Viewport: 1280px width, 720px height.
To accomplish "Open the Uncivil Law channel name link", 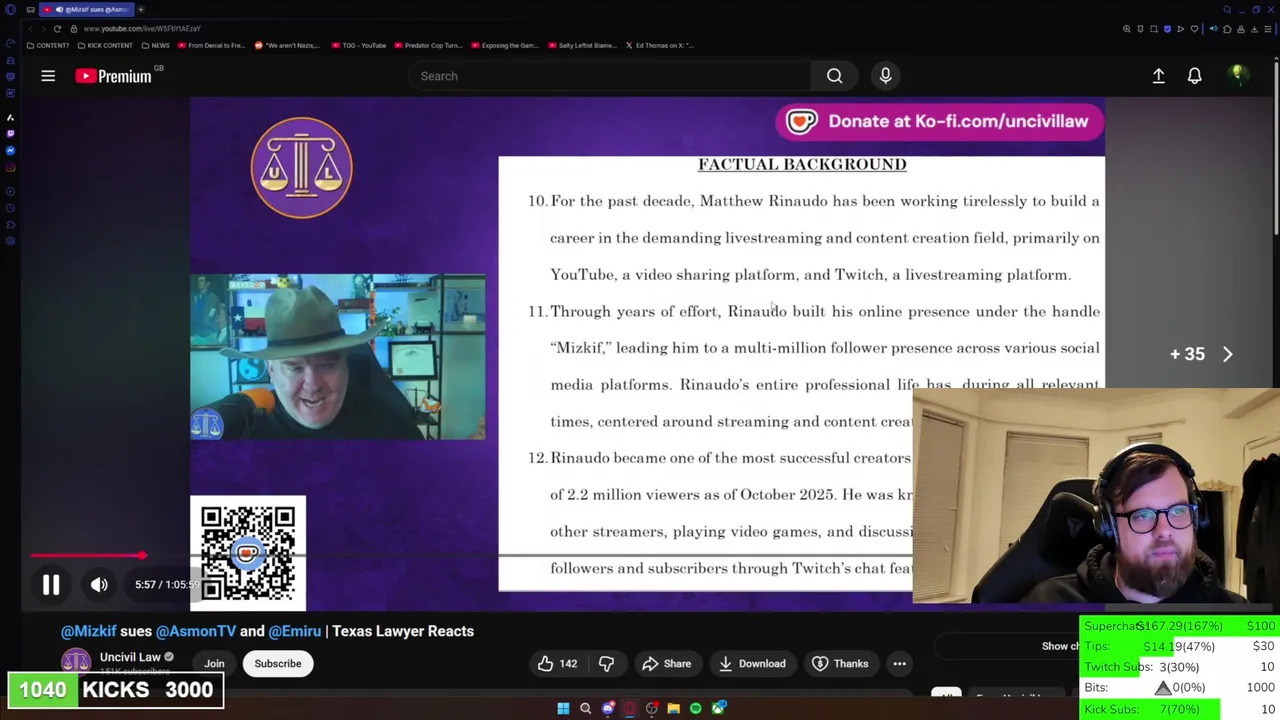I will point(130,657).
